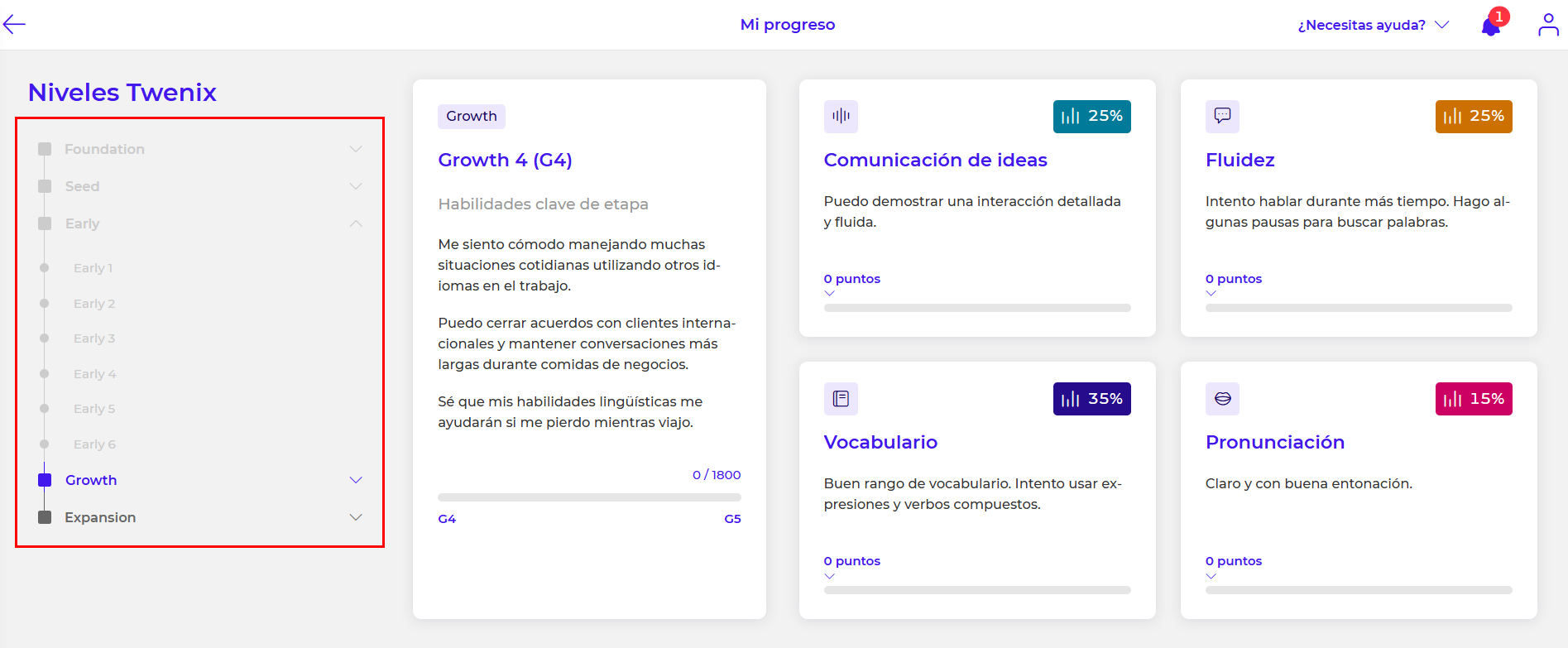This screenshot has width=1568, height=648.
Task: Expand the Growth level chevron
Action: 356,480
